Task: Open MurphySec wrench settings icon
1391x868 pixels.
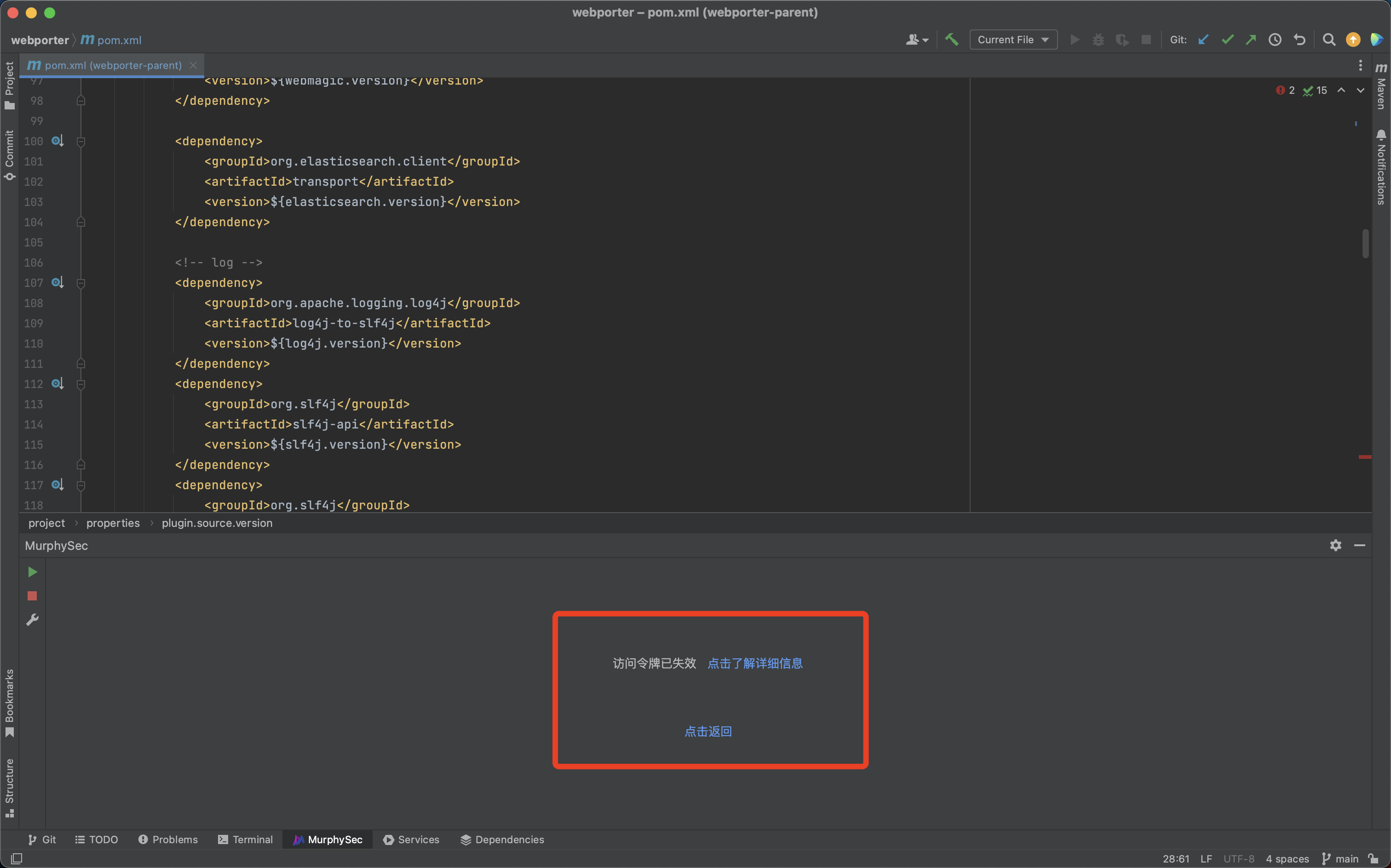Action: tap(32, 620)
